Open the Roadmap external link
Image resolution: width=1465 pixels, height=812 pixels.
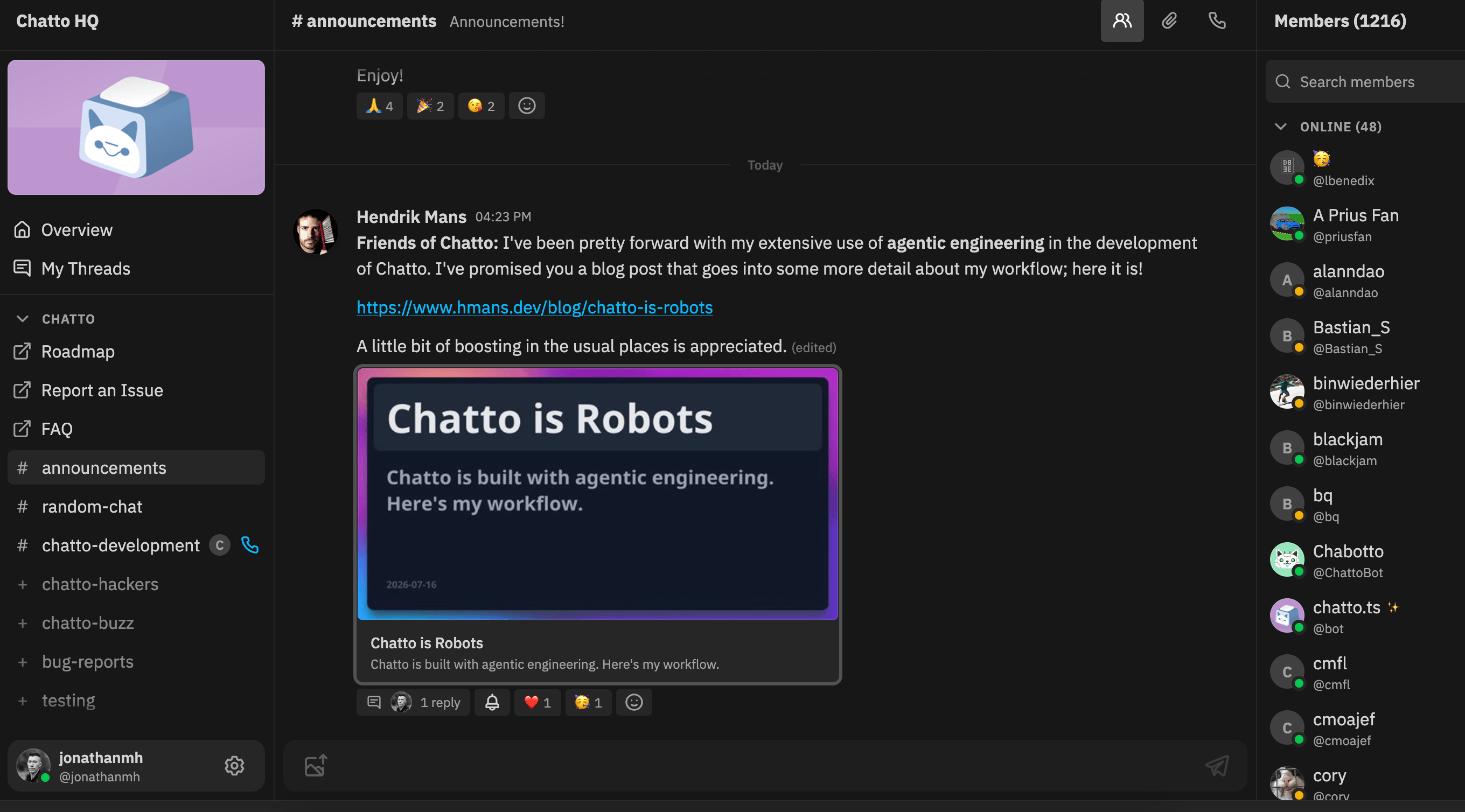(136, 352)
